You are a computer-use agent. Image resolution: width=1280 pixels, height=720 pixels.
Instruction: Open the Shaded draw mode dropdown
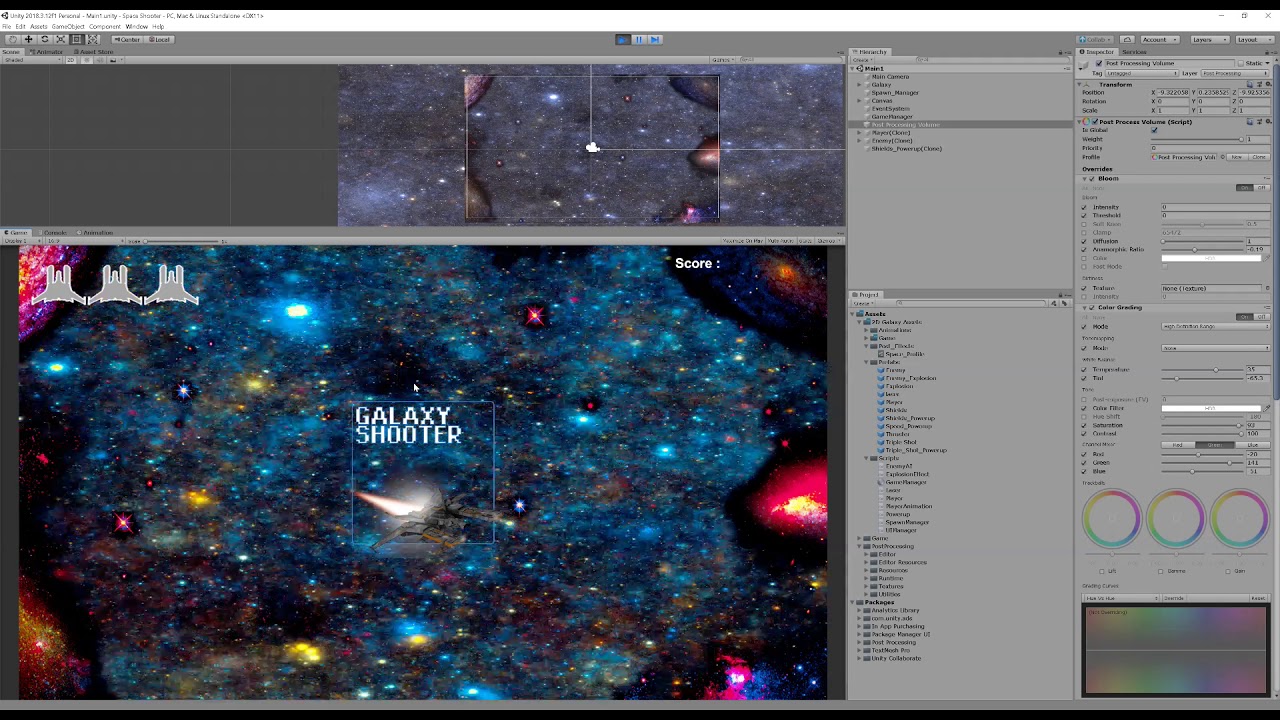click(32, 60)
